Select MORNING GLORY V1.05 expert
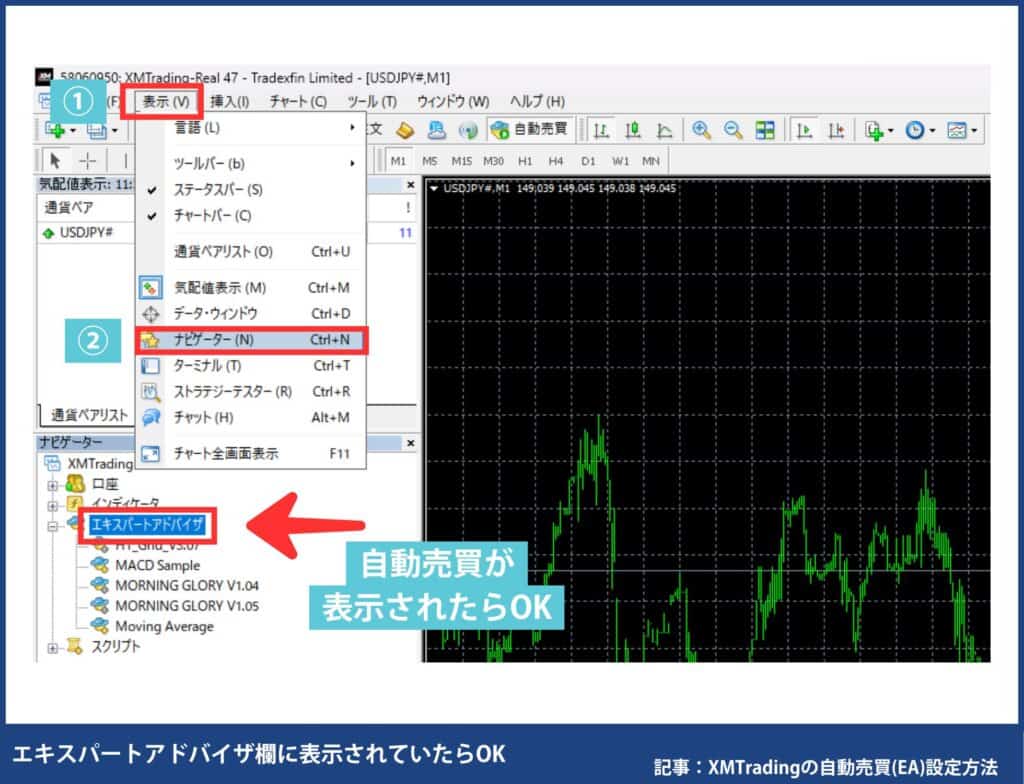This screenshot has height=784, width=1024. click(x=187, y=606)
